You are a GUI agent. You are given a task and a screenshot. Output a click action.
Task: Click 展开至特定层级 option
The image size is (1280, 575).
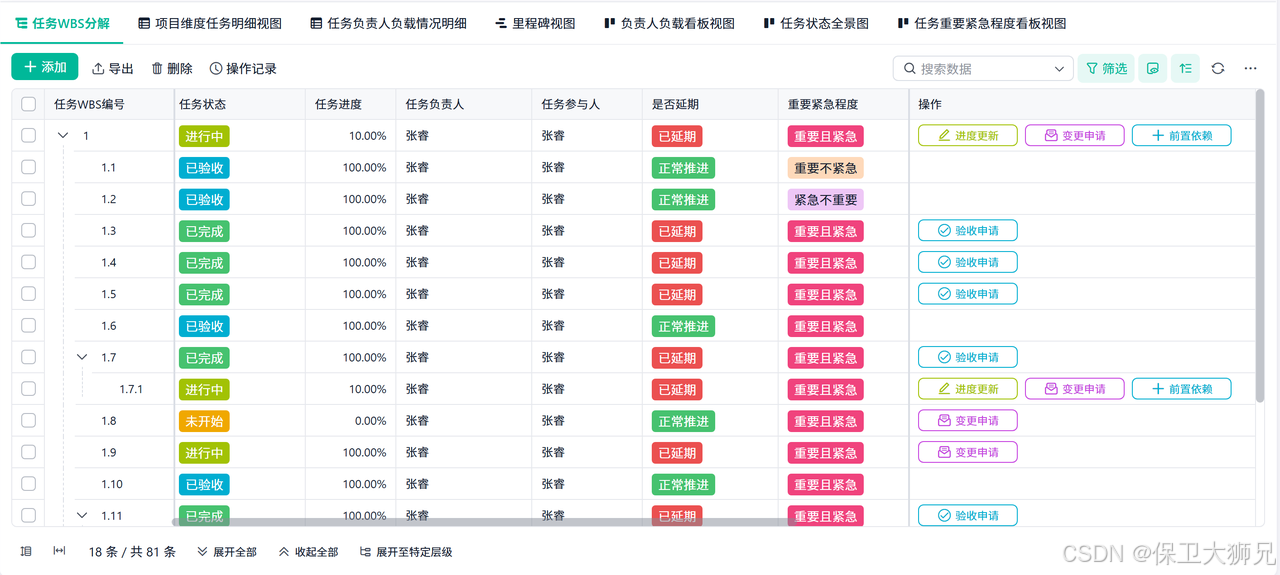pyautogui.click(x=406, y=552)
